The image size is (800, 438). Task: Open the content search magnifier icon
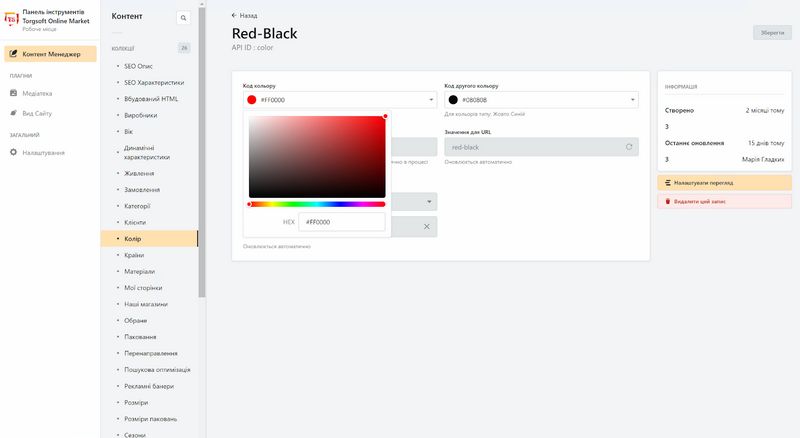[183, 18]
